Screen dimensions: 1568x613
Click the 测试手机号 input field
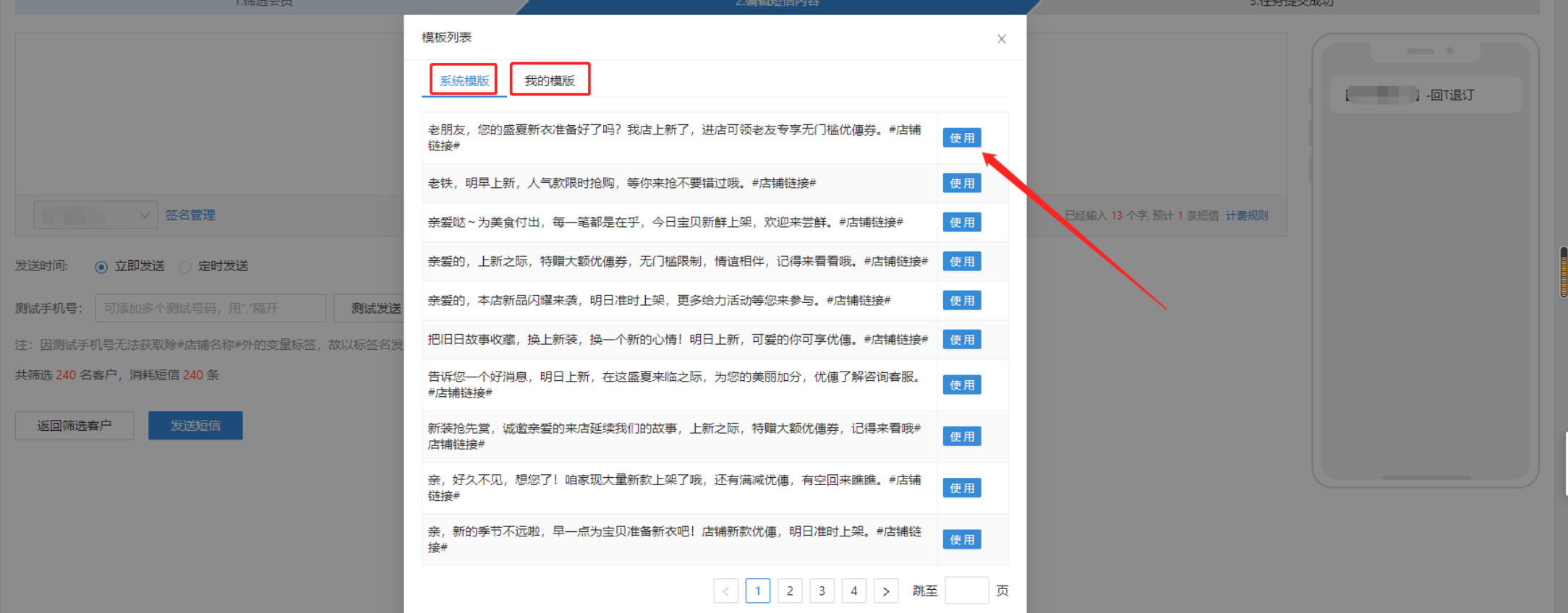coord(210,308)
